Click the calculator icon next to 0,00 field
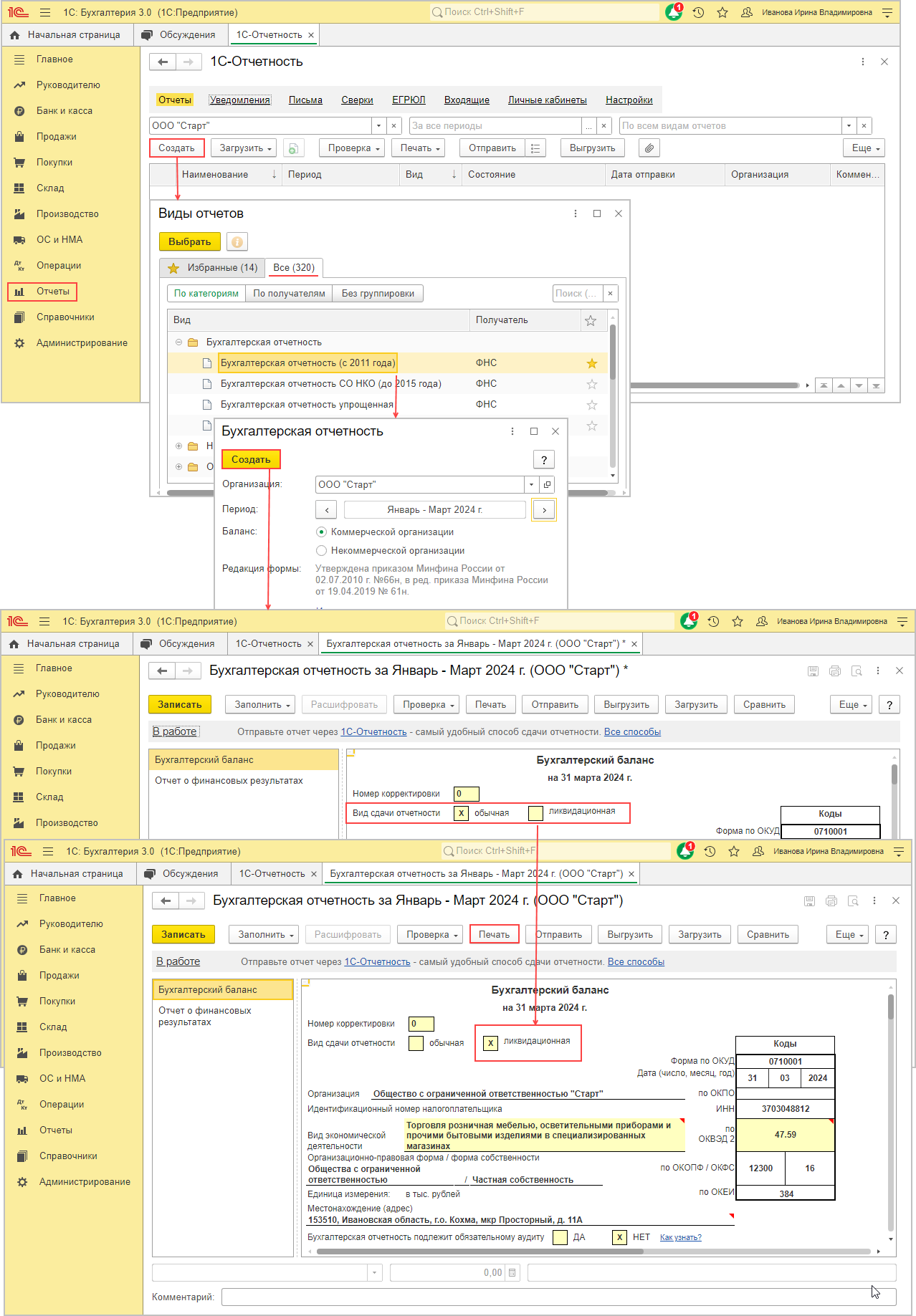The width and height of the screenshot is (916, 1316). pyautogui.click(x=512, y=1272)
